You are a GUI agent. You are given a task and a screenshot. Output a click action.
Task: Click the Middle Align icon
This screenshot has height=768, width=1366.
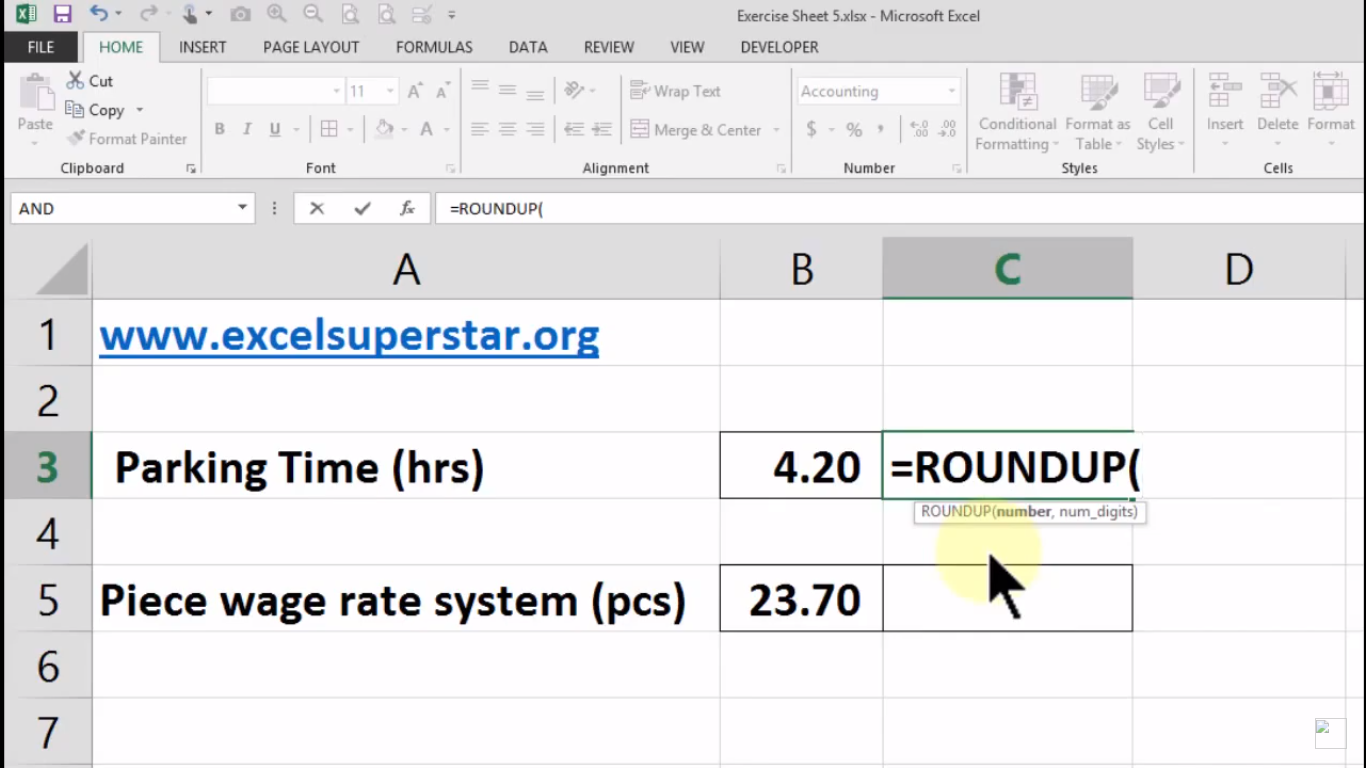point(508,90)
